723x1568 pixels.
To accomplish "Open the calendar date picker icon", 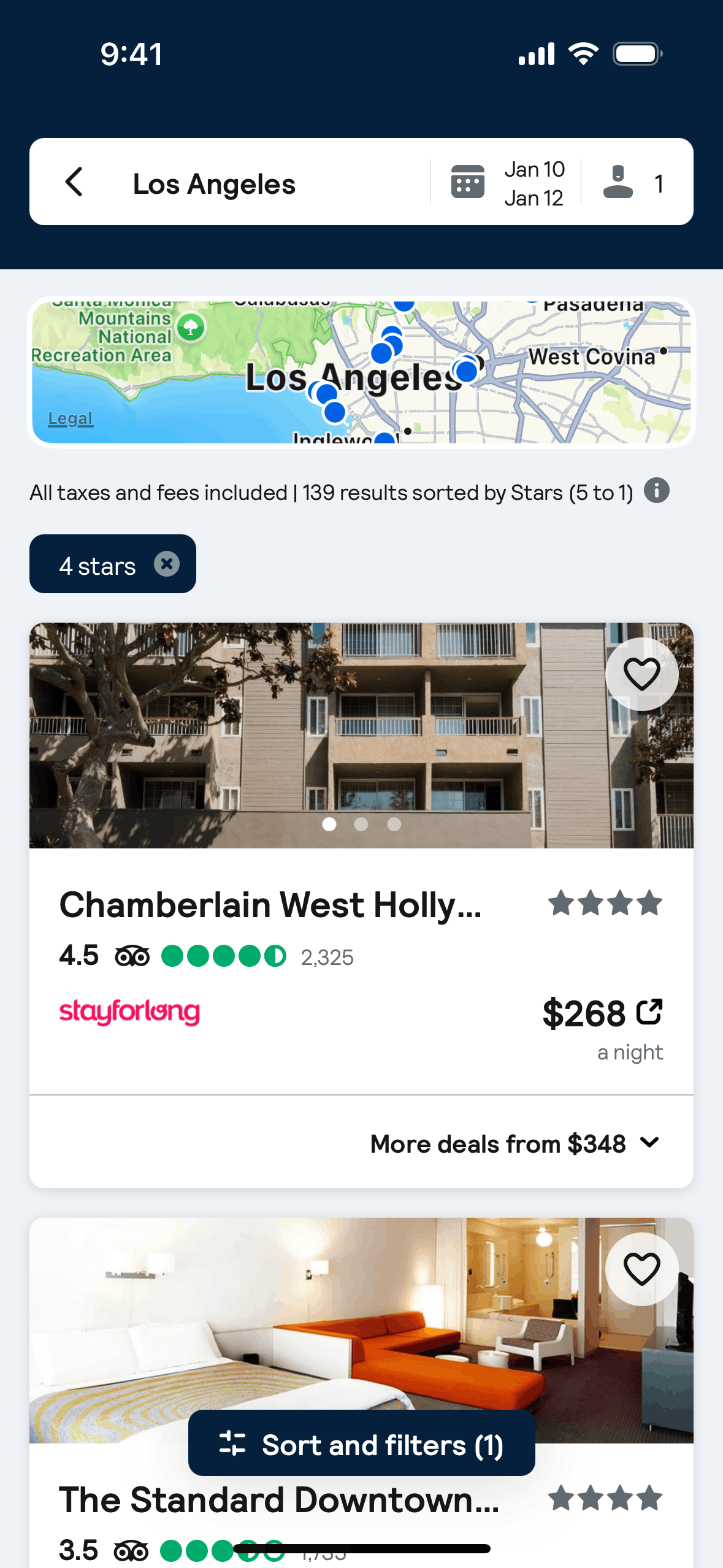I will [467, 182].
